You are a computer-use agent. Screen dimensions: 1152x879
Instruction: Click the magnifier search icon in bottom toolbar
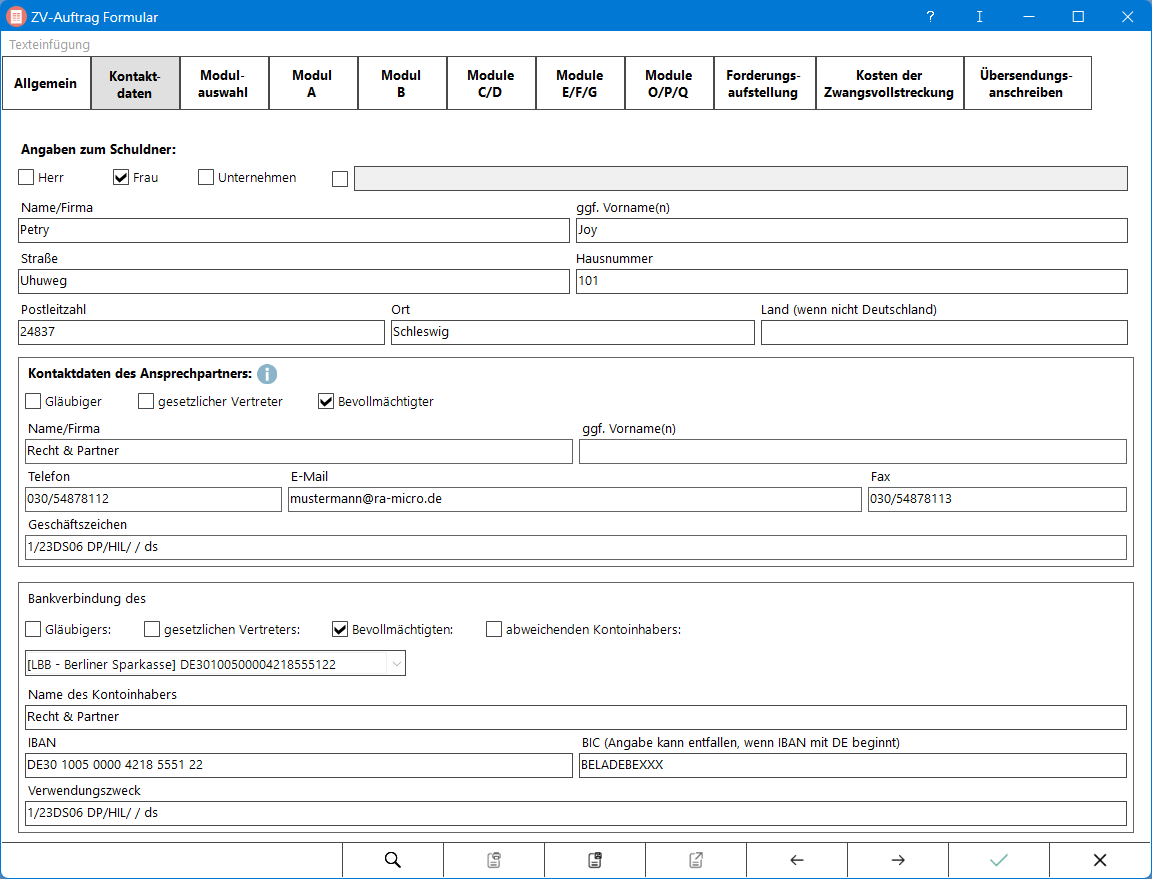point(393,860)
